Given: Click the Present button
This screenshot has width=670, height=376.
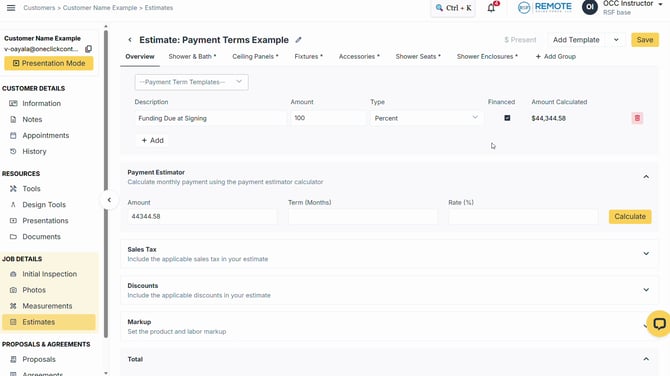Looking at the screenshot, I should click(520, 40).
